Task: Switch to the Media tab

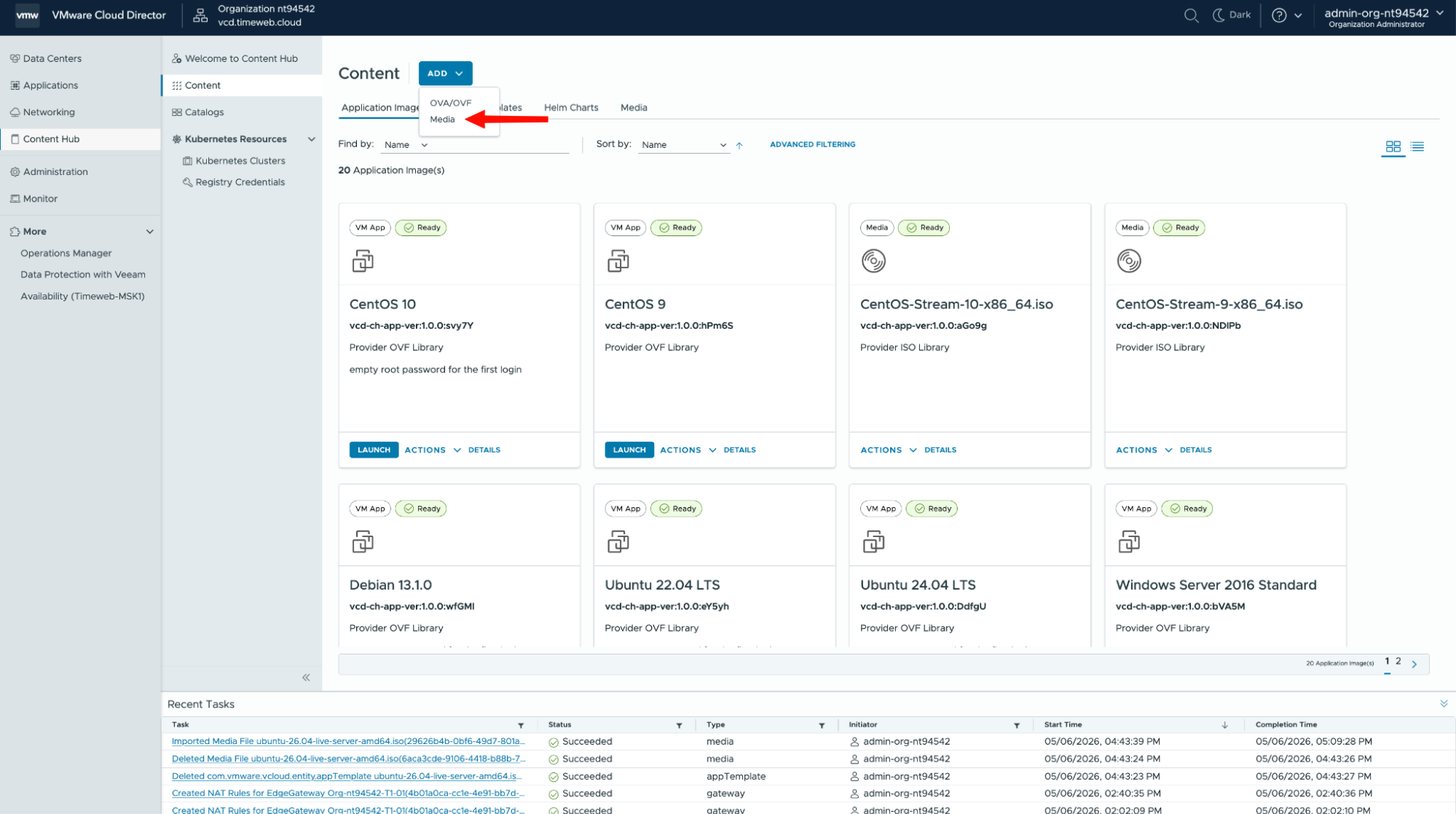Action: (634, 108)
